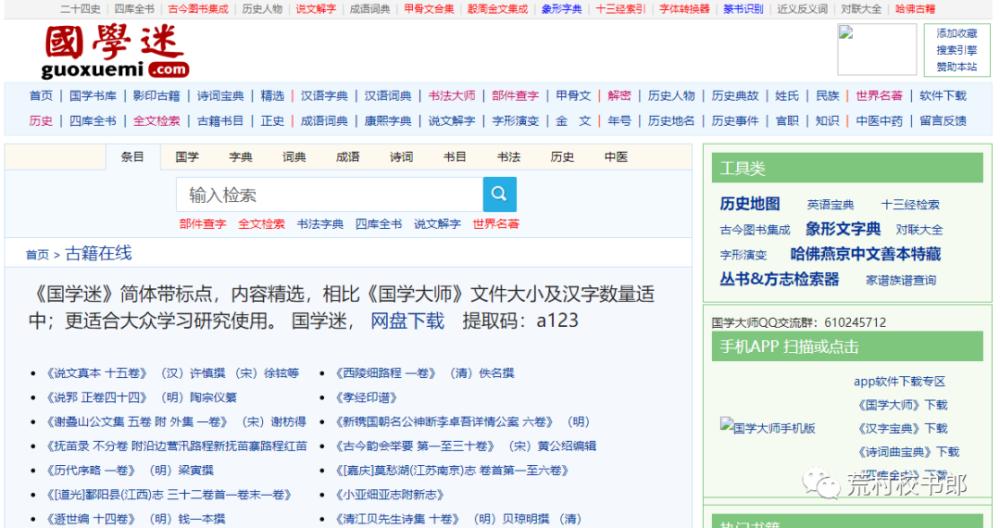
Task: Open 全文检索 in the second nav row
Action: pyautogui.click(x=157, y=121)
